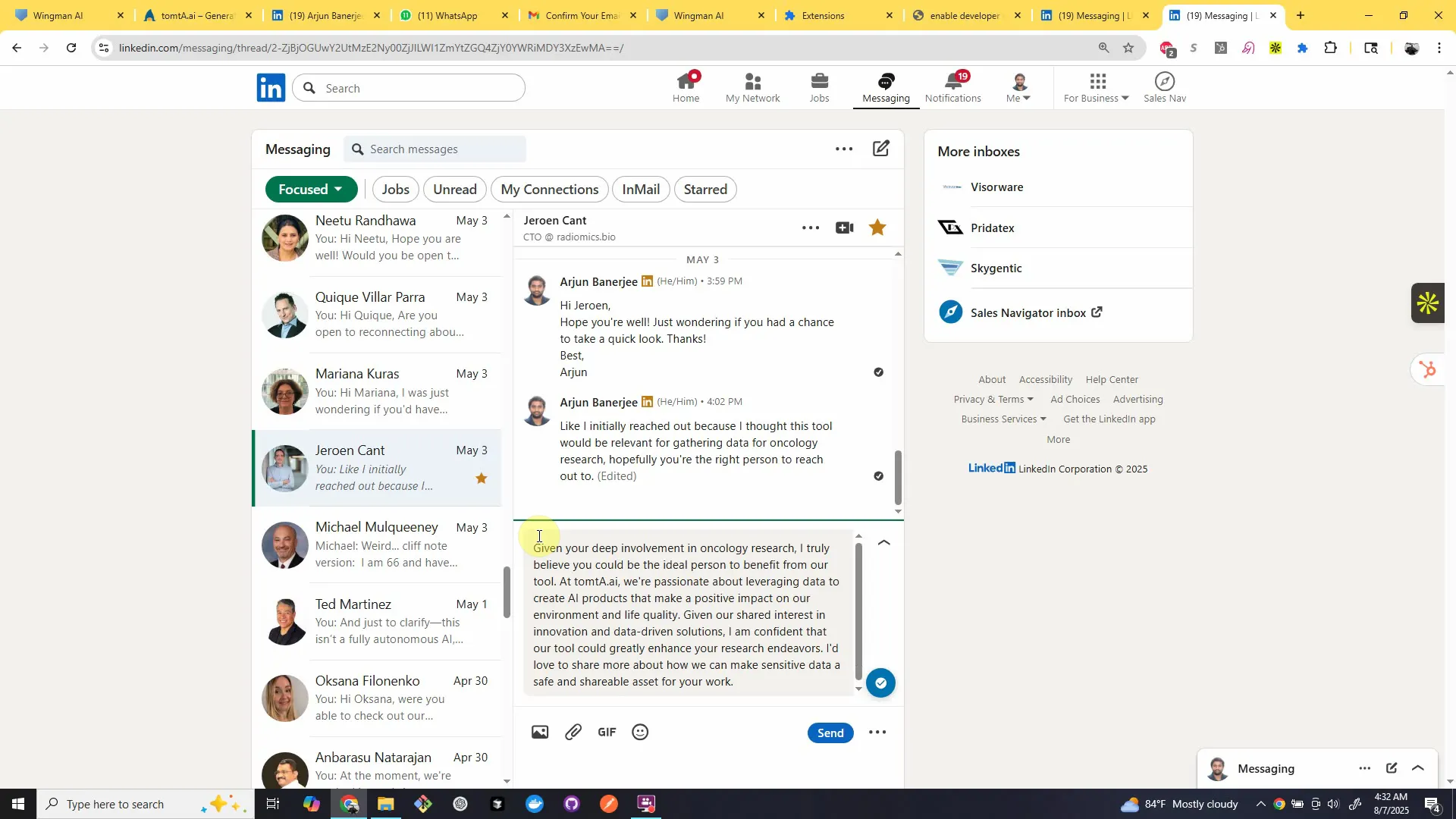Filter messages by Jobs
1456x819 pixels.
[x=396, y=190]
